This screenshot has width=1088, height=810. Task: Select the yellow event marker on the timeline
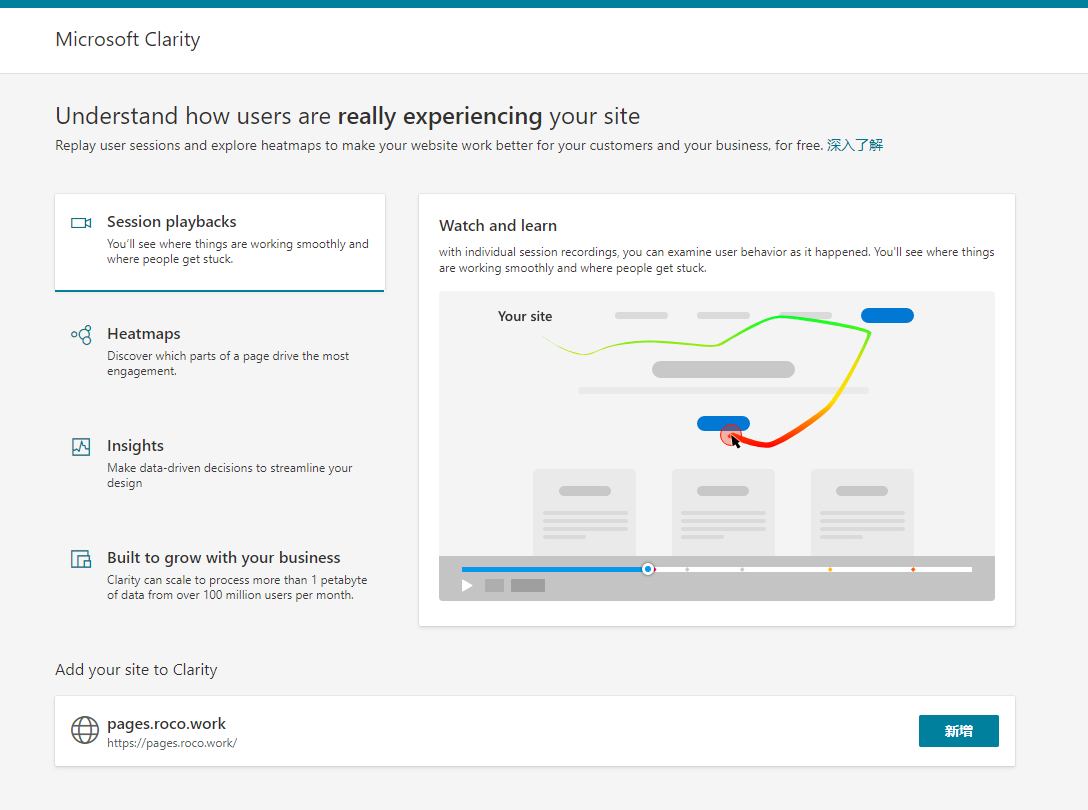pos(830,568)
